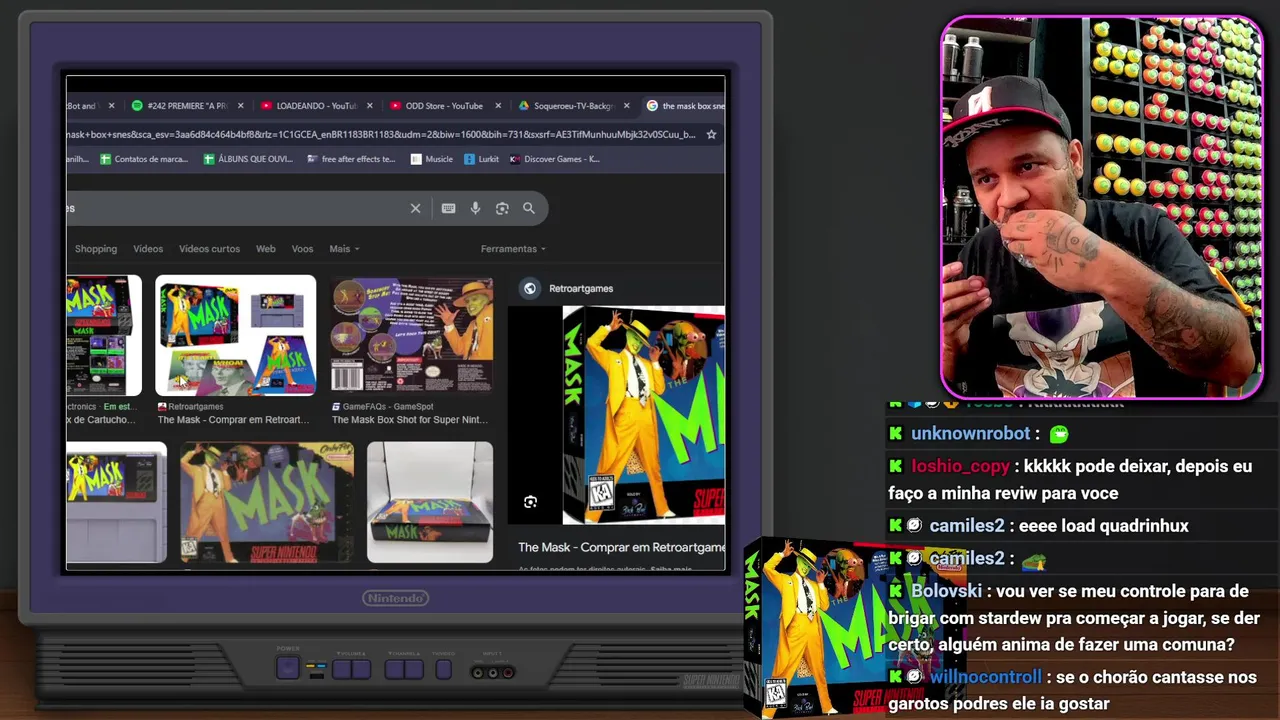1280x720 pixels.
Task: Open the 'free after effects te...' bookmark
Action: [x=352, y=159]
